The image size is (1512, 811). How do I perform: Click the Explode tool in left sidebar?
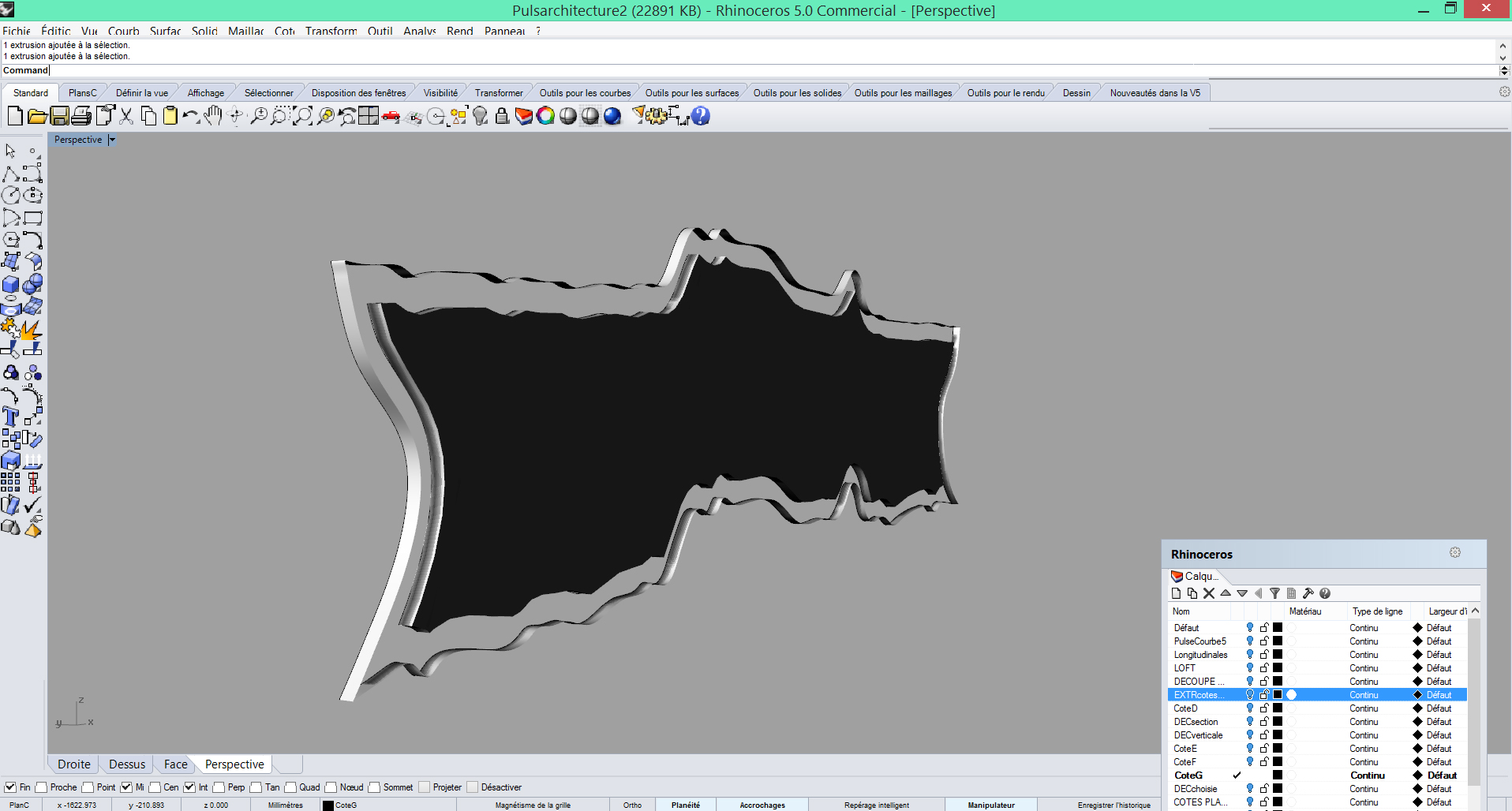pos(32,328)
